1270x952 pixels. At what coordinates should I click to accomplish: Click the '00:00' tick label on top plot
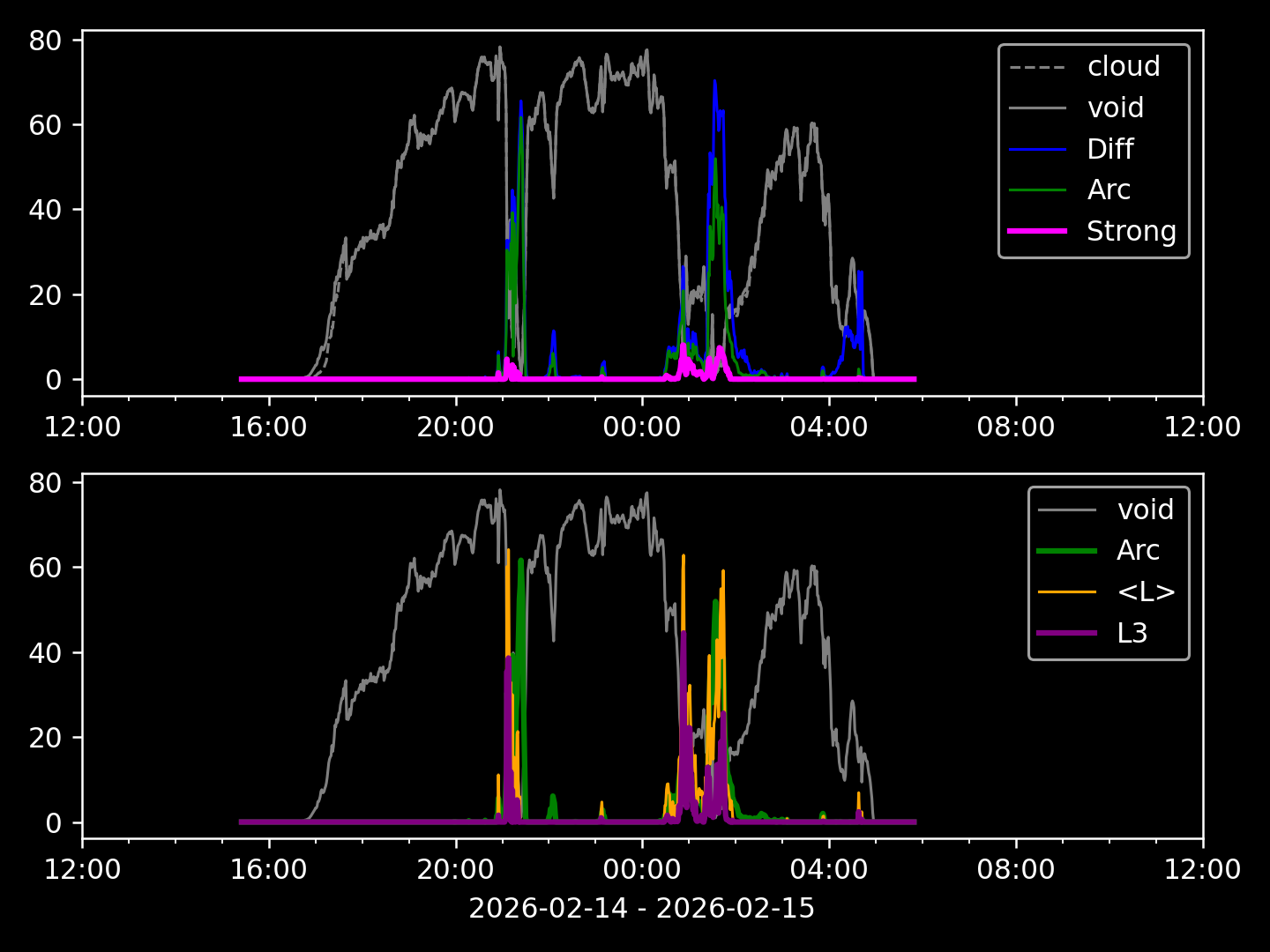click(x=642, y=428)
